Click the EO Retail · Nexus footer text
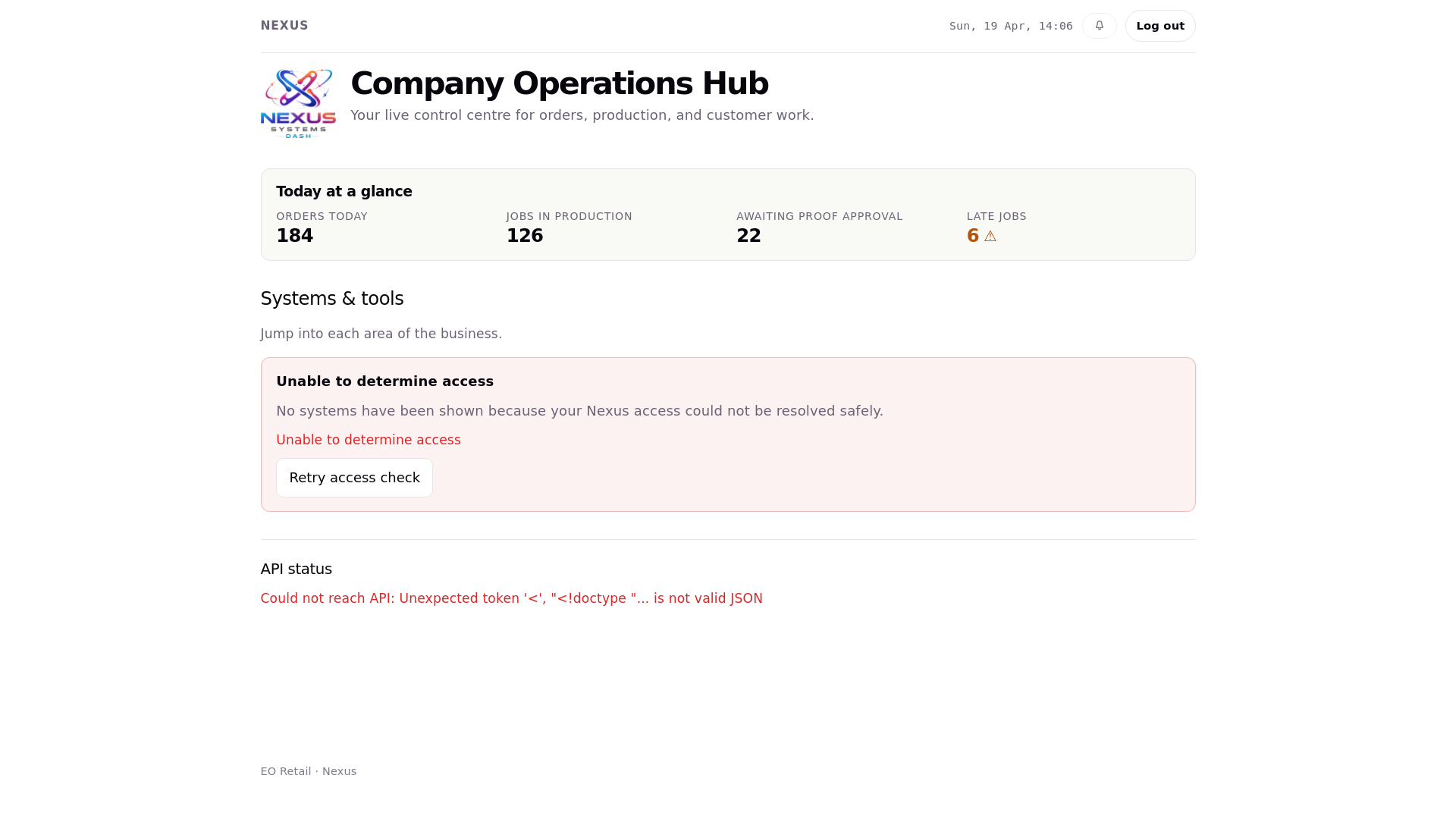 coord(309,771)
